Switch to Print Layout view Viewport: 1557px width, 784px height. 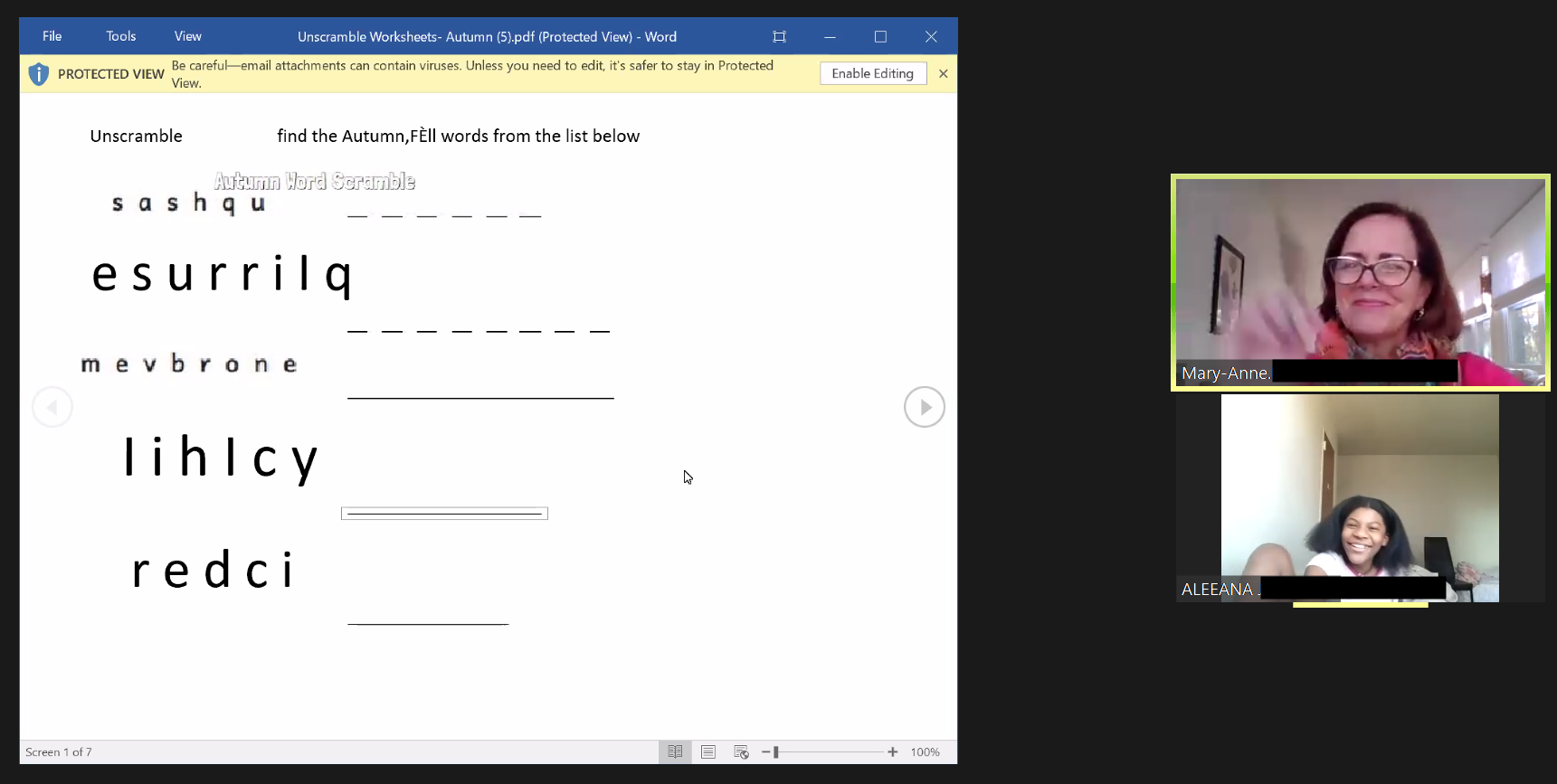(x=708, y=751)
